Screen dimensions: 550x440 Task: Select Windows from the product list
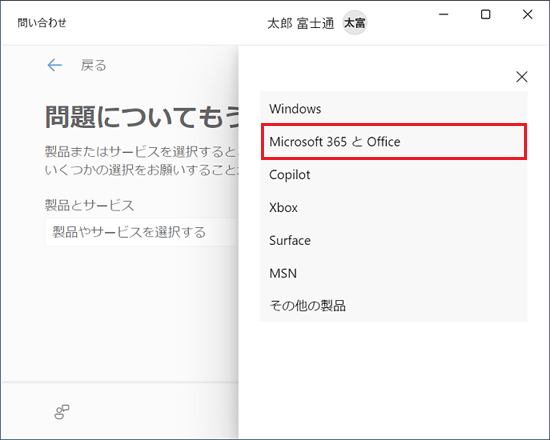[394, 109]
